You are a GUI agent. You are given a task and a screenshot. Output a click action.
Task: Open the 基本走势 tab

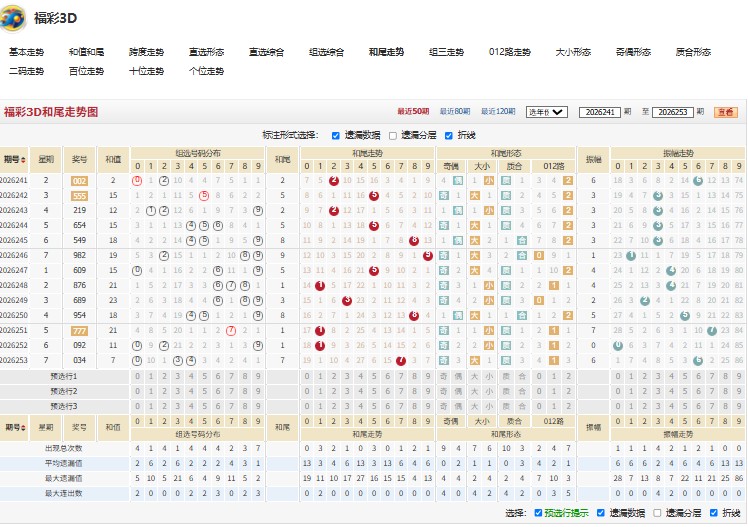click(x=26, y=52)
